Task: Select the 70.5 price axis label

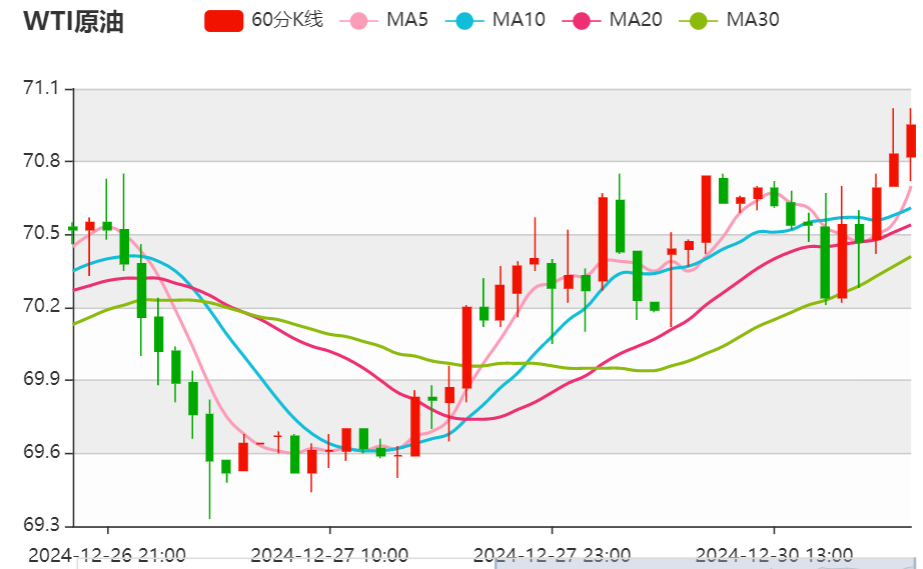Action: coord(42,234)
